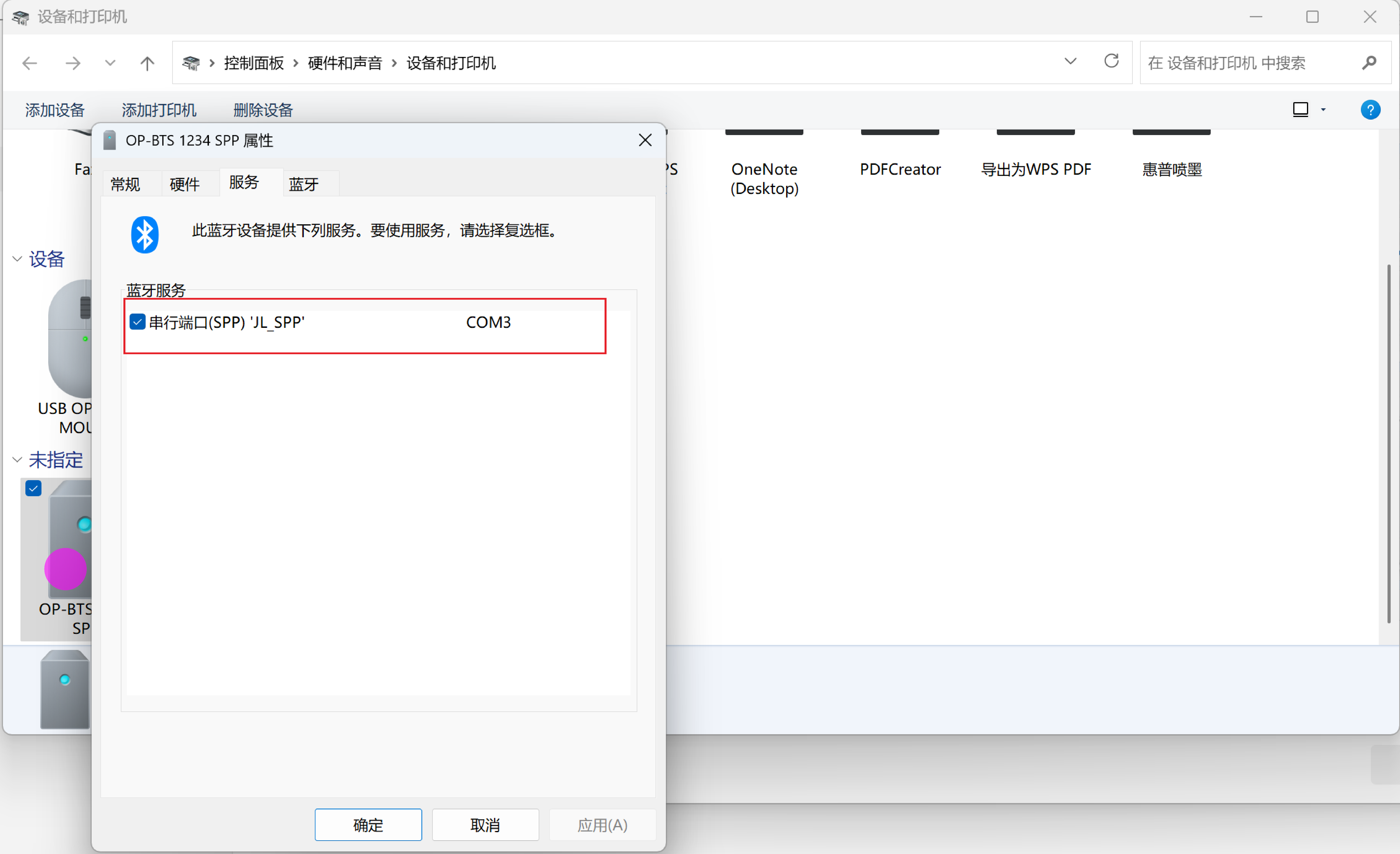Collapse the 设备 group section
This screenshot has height=854, width=1400.
17,259
